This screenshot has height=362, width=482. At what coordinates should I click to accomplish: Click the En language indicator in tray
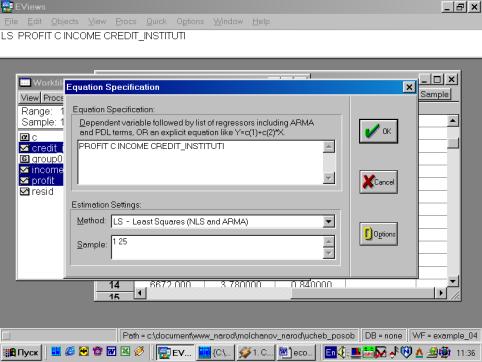pos(330,353)
